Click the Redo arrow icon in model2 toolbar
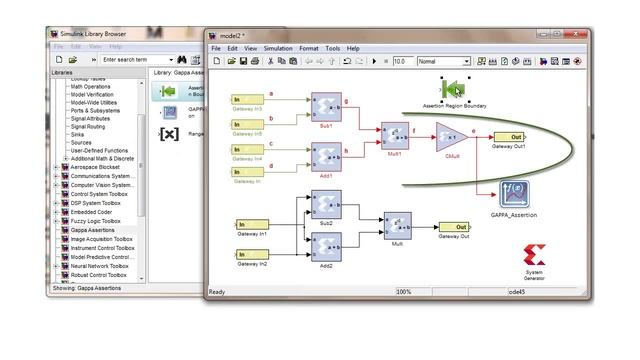Viewport: 640px width, 360px height. click(x=359, y=61)
